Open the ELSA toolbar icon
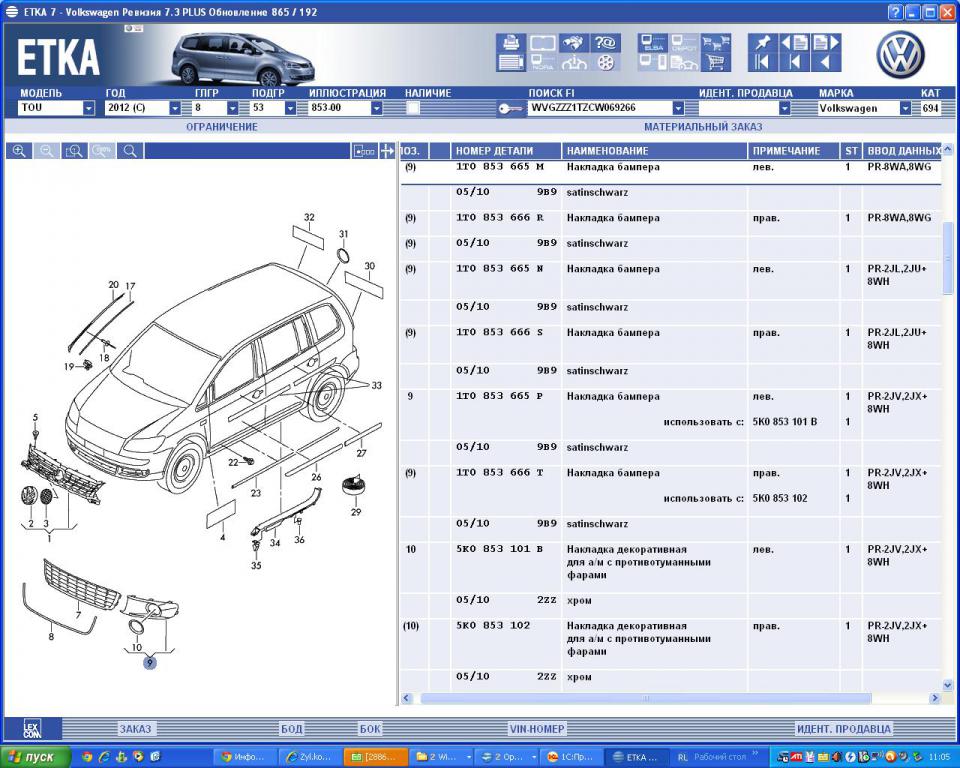Image resolution: width=960 pixels, height=768 pixels. click(653, 43)
